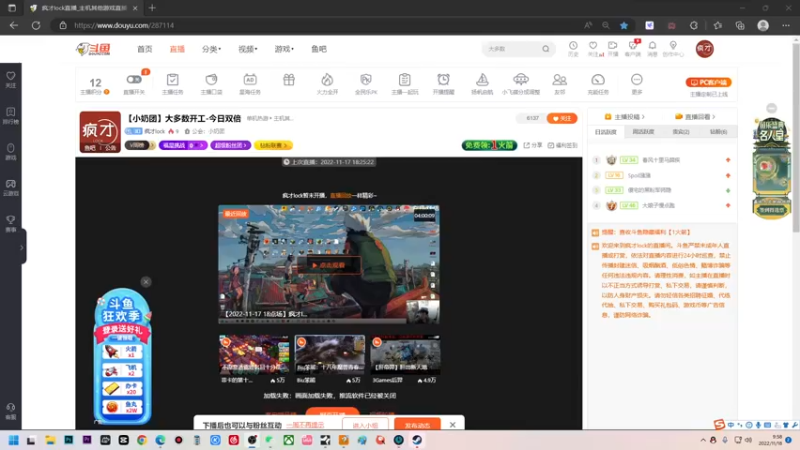Open the creator center lightbulb icon
The width and height of the screenshot is (800, 450).
coord(673,46)
